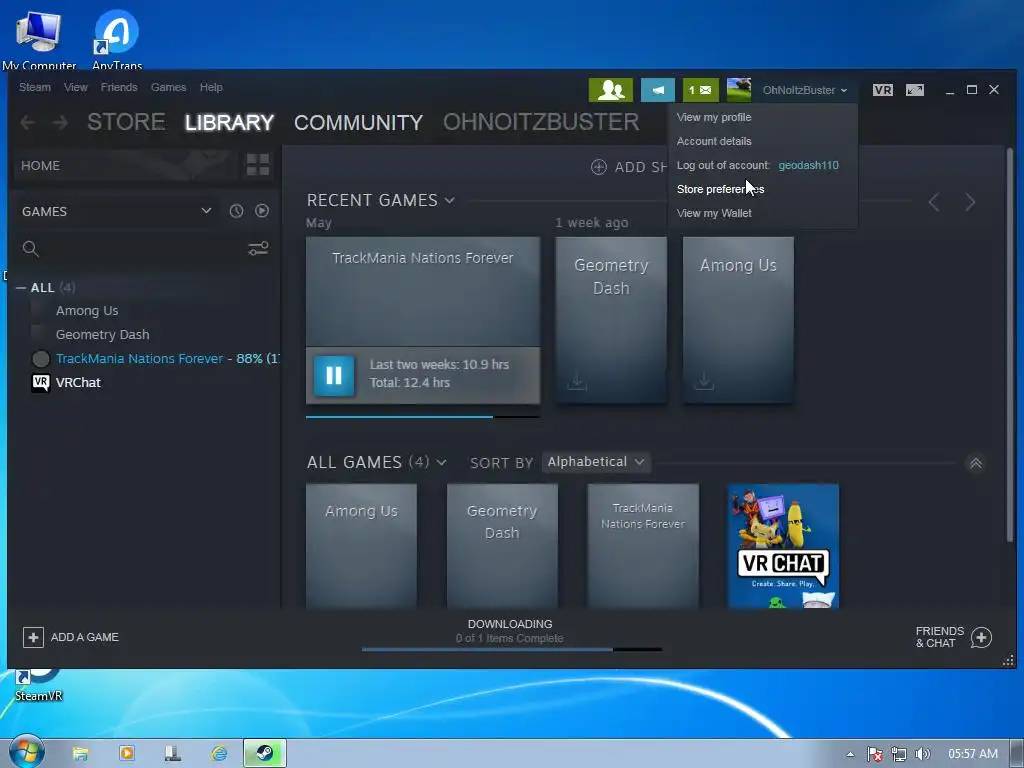Screen dimensions: 1024x768
Task: Open Windows Explorer from taskbar
Action: (80, 754)
